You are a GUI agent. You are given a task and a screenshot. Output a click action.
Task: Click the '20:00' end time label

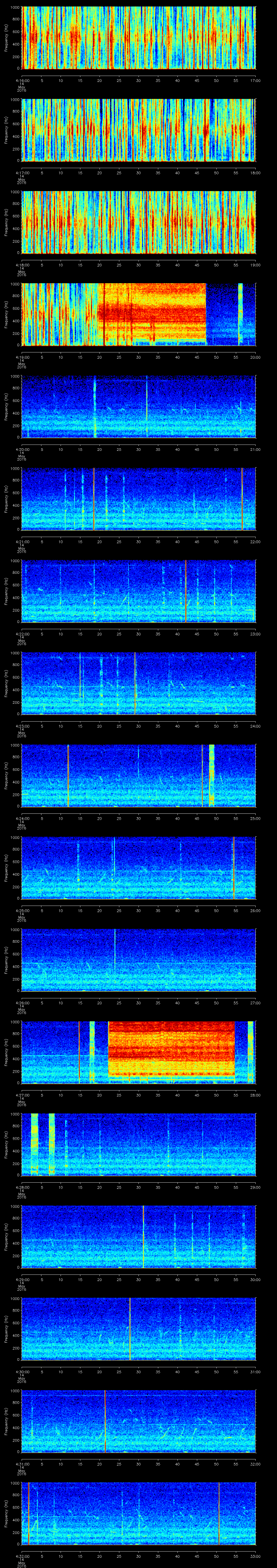(x=255, y=357)
